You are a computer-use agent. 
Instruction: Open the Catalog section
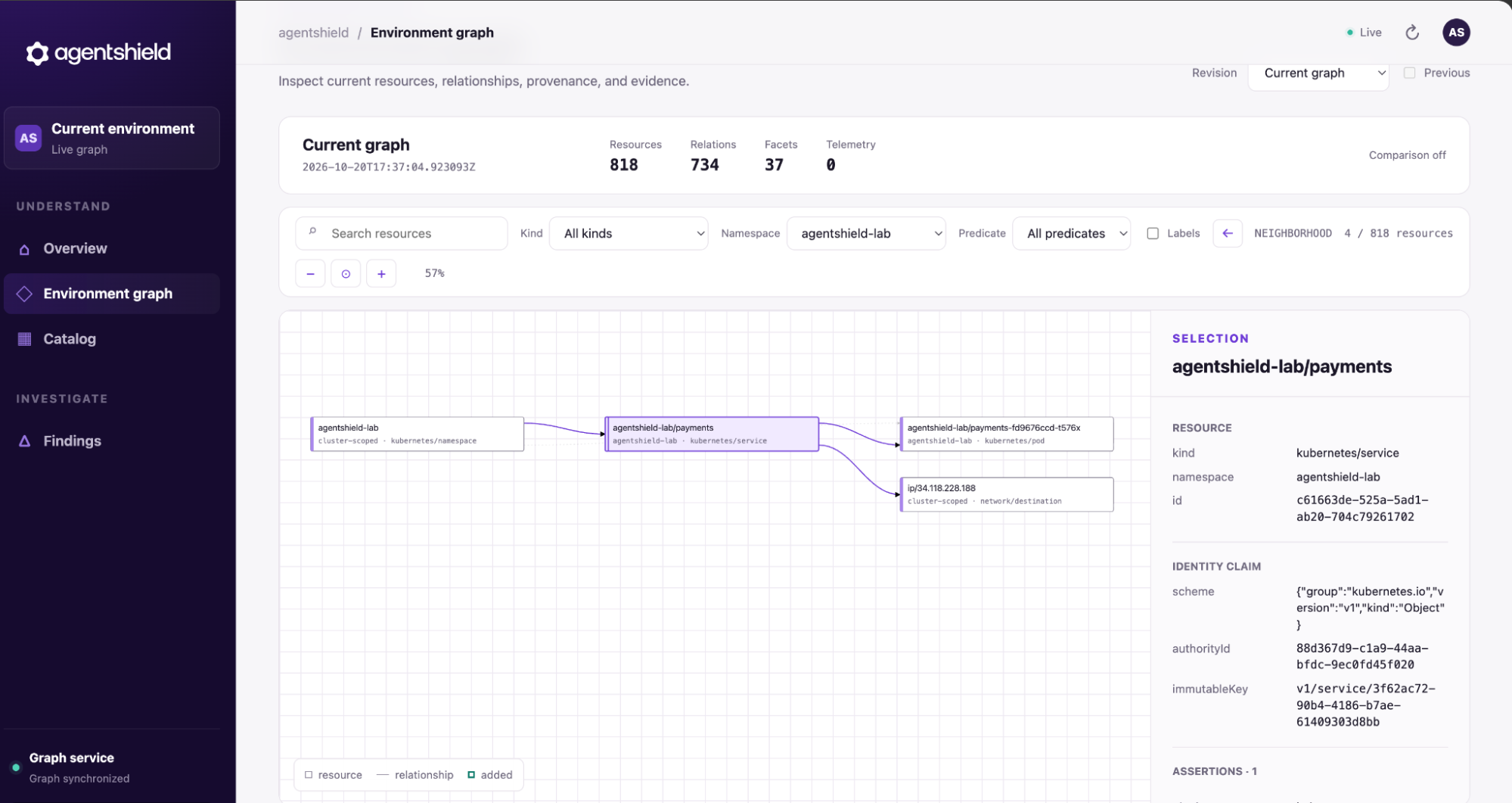112,339
